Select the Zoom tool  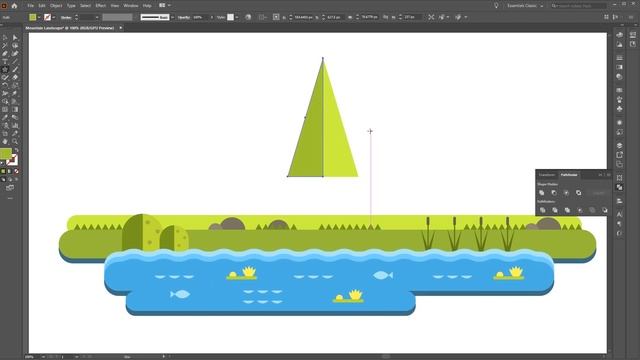click(x=15, y=141)
